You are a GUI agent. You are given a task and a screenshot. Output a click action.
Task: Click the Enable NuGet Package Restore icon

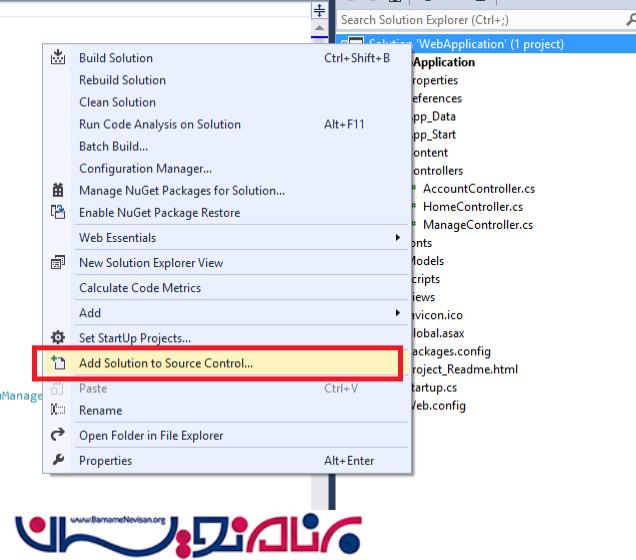(x=58, y=212)
